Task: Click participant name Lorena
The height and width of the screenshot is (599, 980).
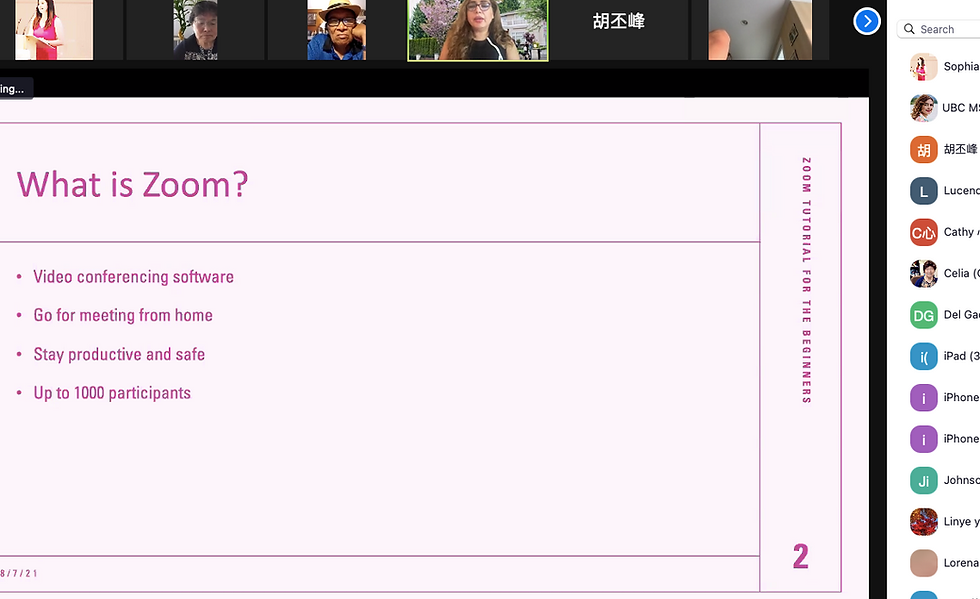Action: click(961, 563)
